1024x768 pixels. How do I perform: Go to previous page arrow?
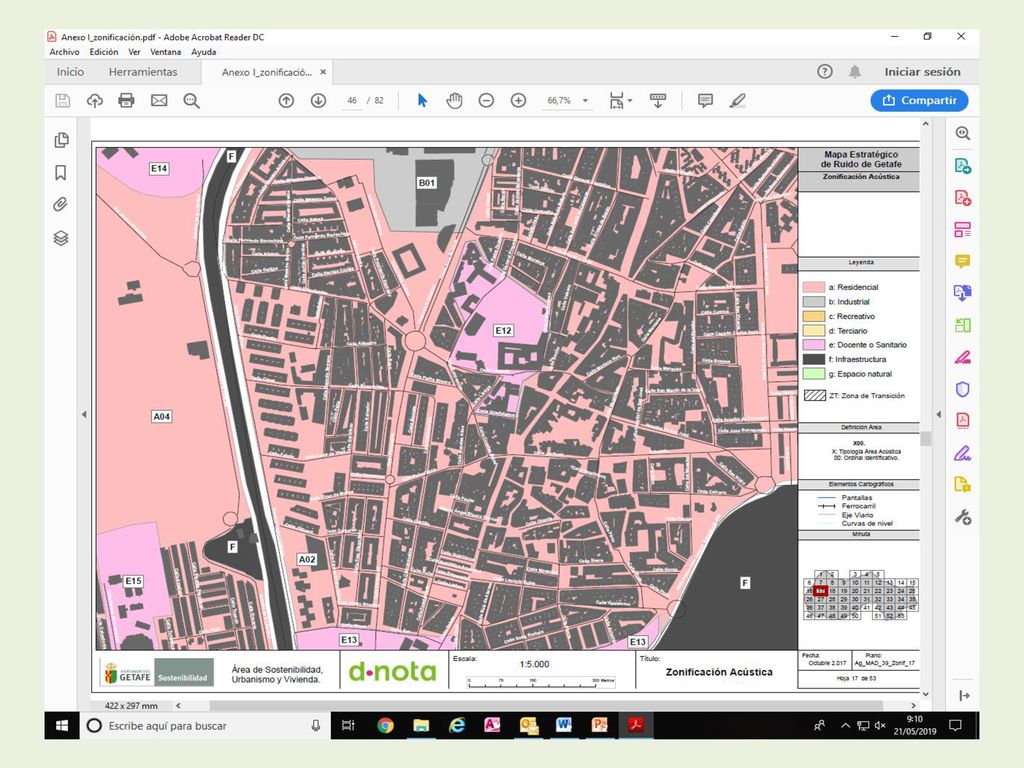click(286, 101)
